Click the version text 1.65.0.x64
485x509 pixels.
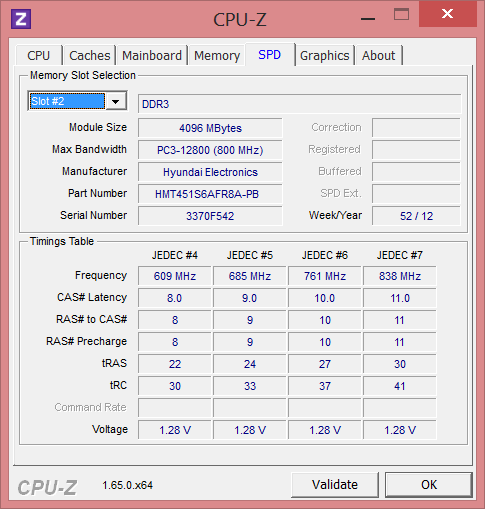[x=127, y=485]
